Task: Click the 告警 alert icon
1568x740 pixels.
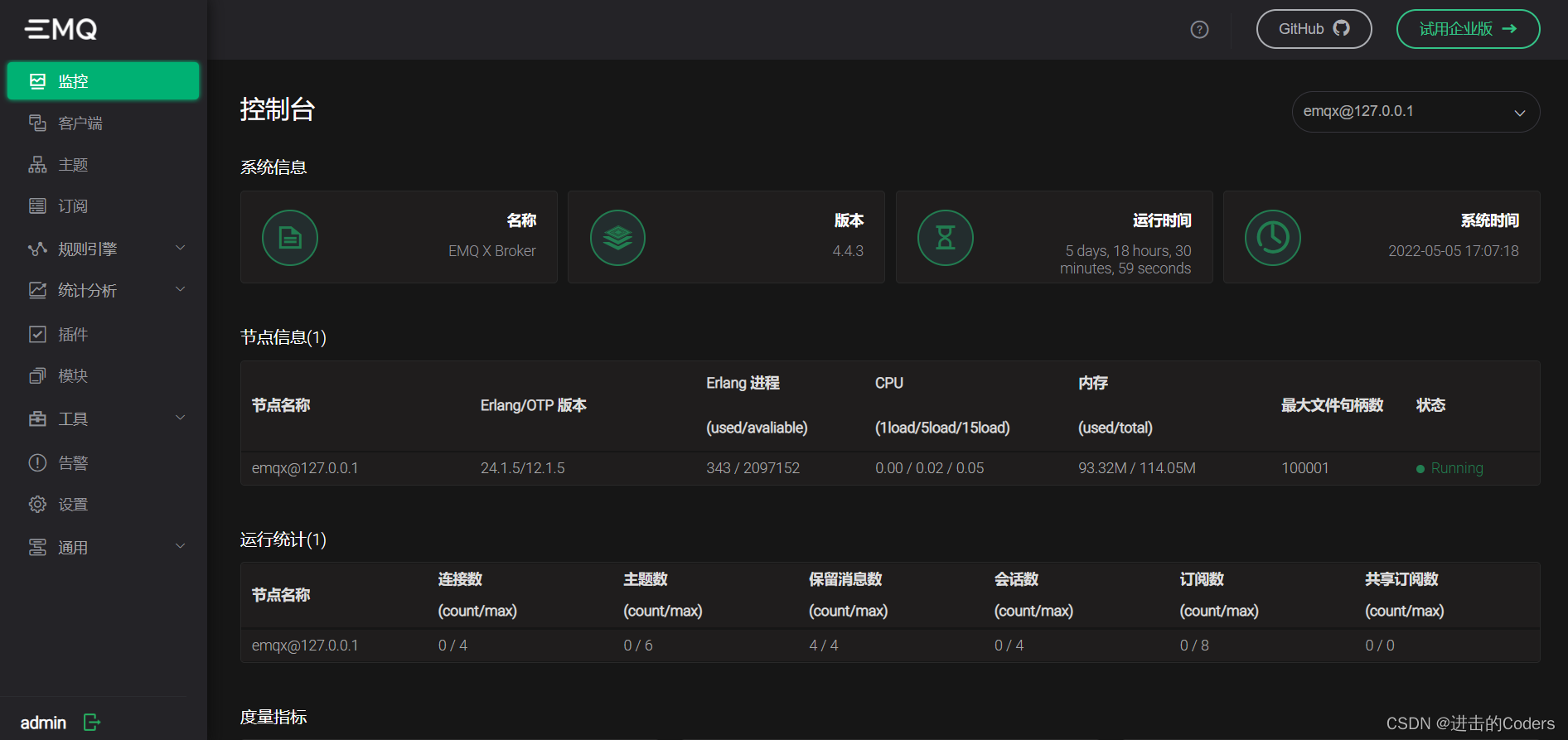Action: (x=37, y=463)
